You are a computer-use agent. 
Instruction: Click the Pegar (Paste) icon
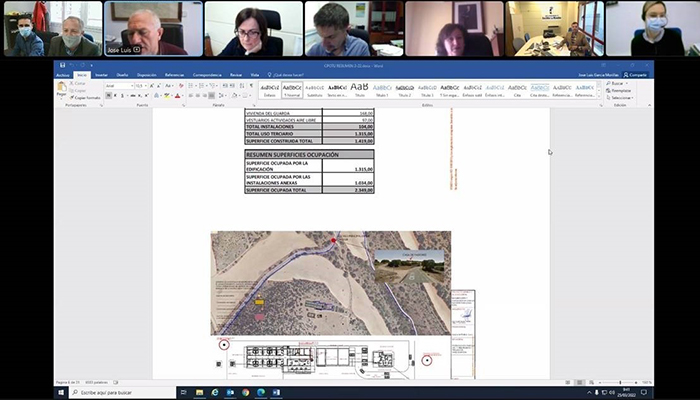(61, 89)
